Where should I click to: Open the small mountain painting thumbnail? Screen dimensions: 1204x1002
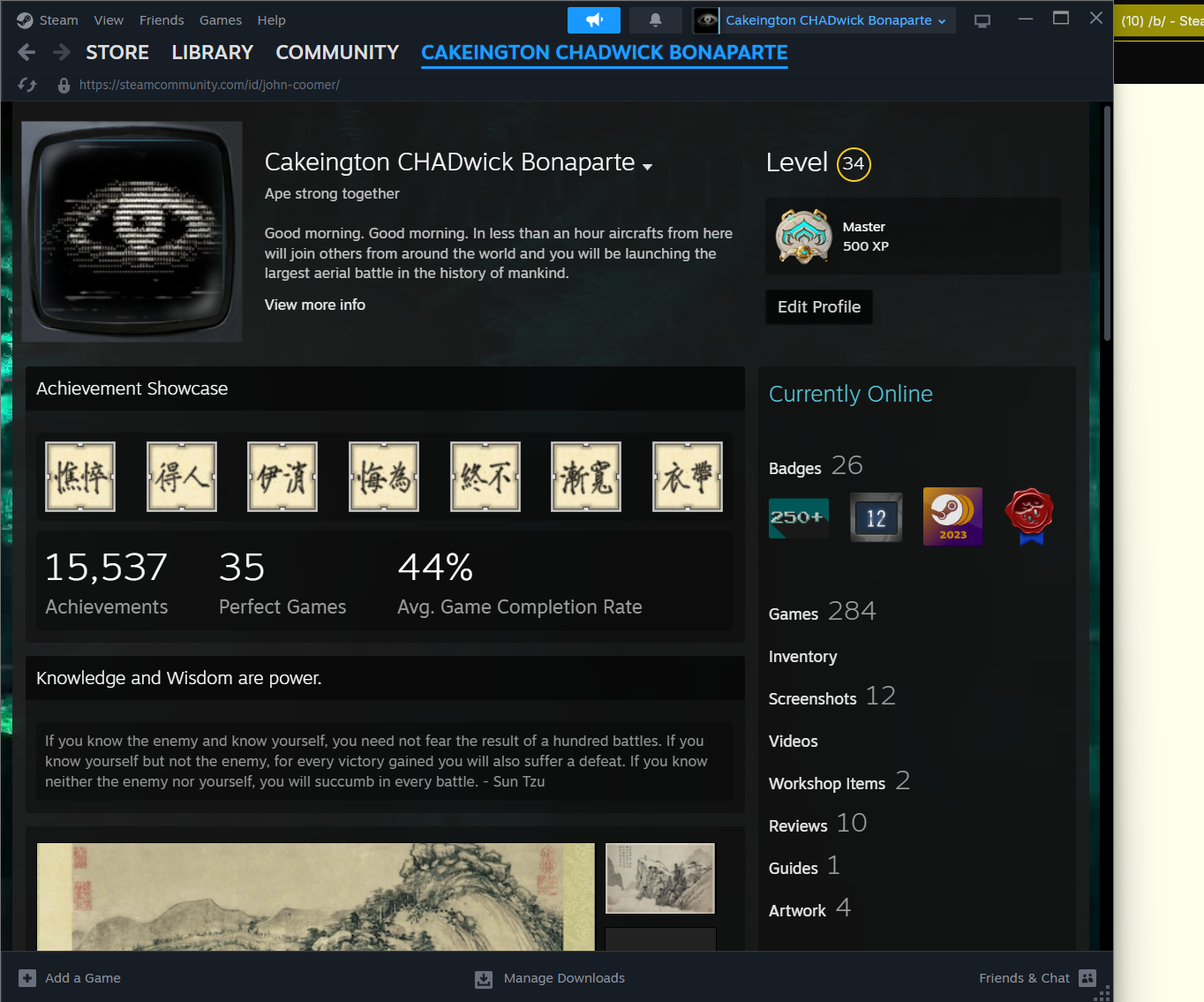(x=660, y=878)
